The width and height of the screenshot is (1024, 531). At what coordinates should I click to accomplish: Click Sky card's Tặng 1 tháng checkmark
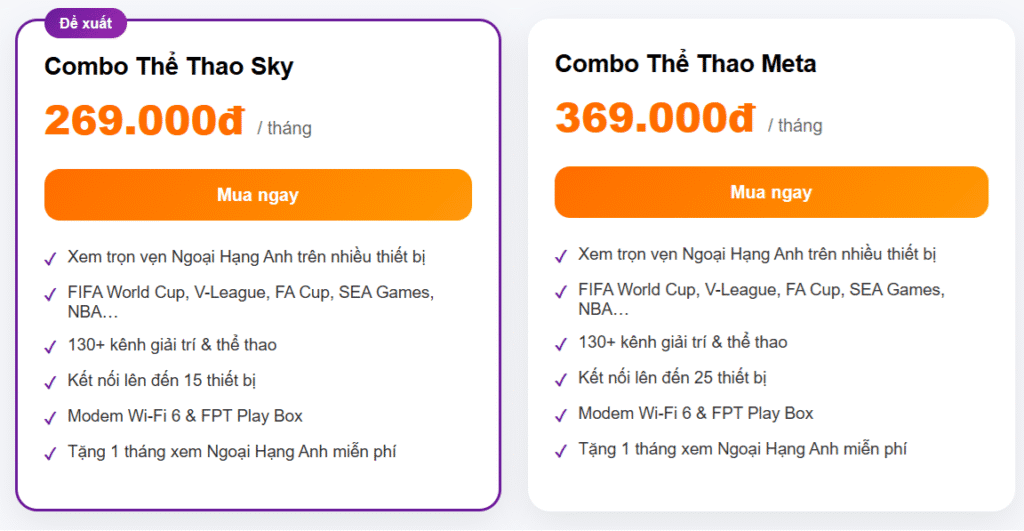50,454
